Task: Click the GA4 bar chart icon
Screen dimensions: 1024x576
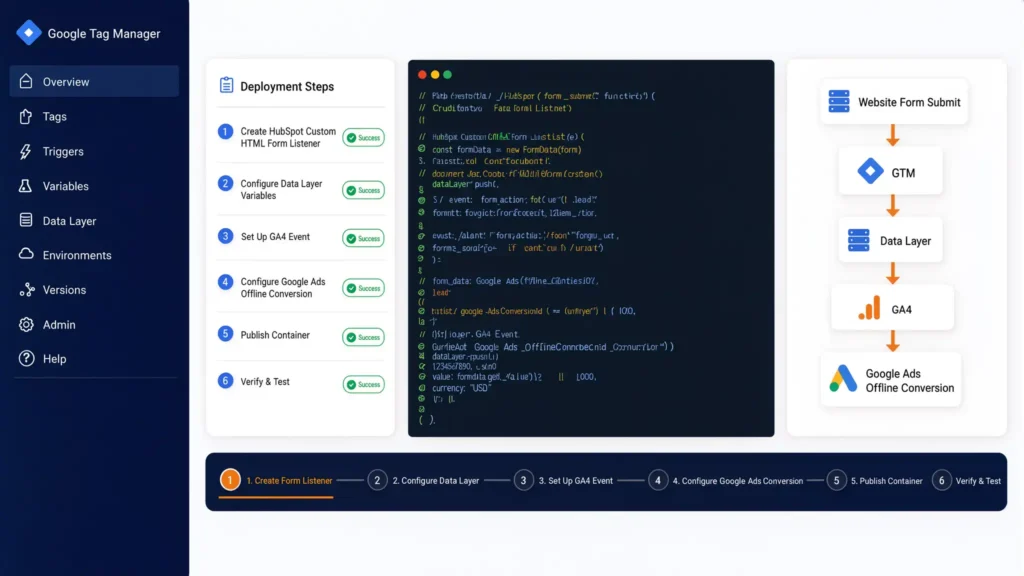Action: [869, 309]
